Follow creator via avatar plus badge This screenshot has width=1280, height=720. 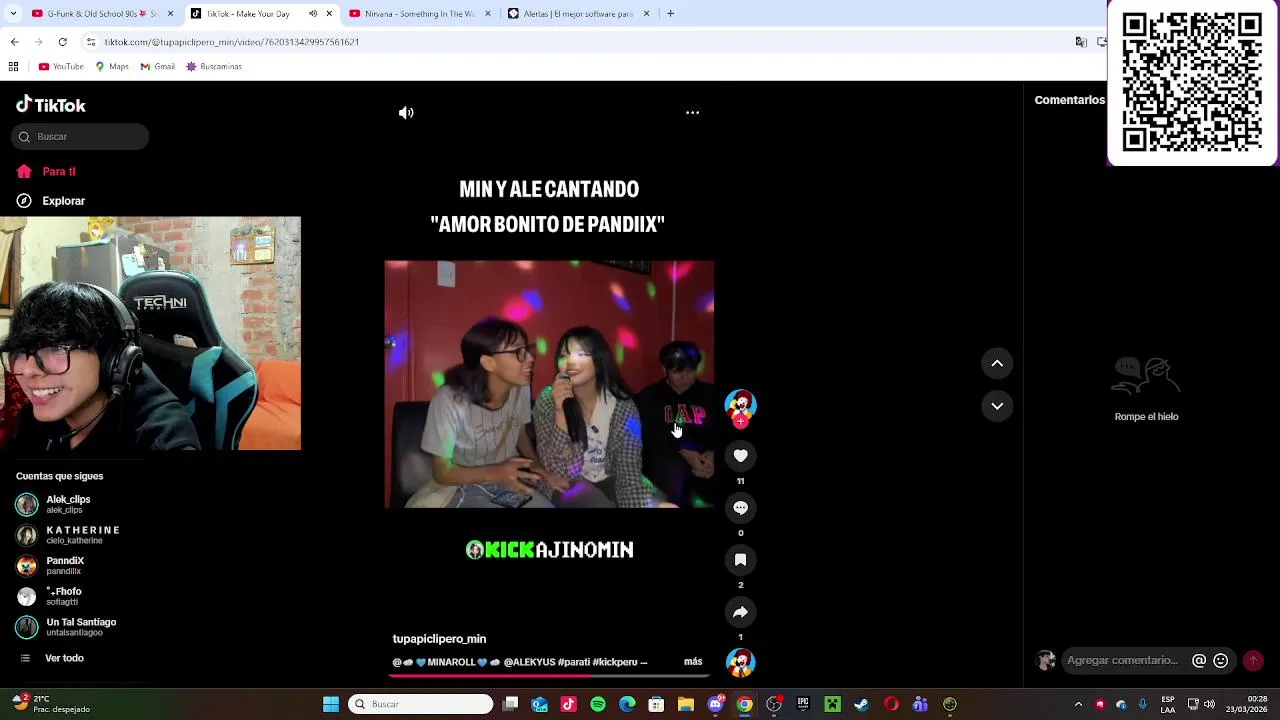pos(740,422)
